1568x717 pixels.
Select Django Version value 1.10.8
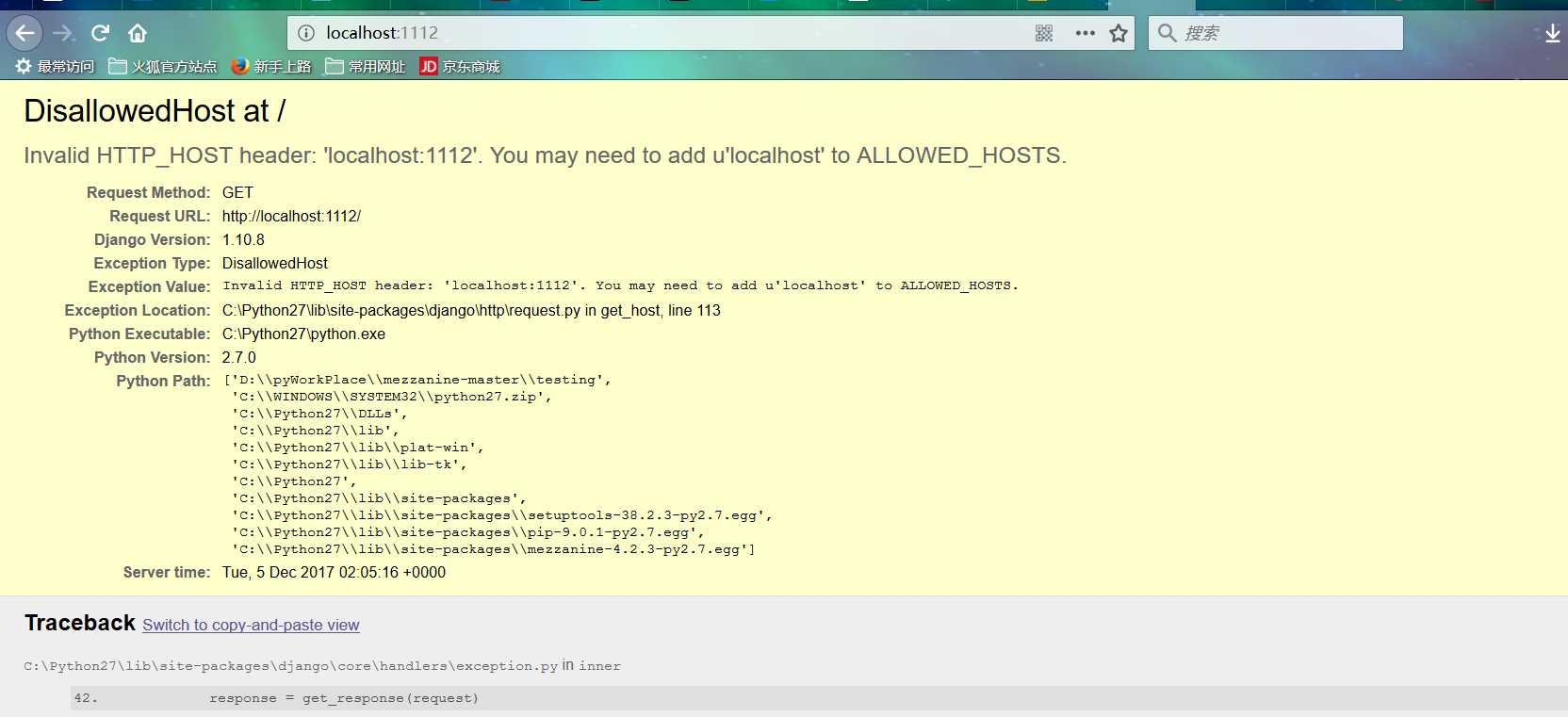pos(243,239)
